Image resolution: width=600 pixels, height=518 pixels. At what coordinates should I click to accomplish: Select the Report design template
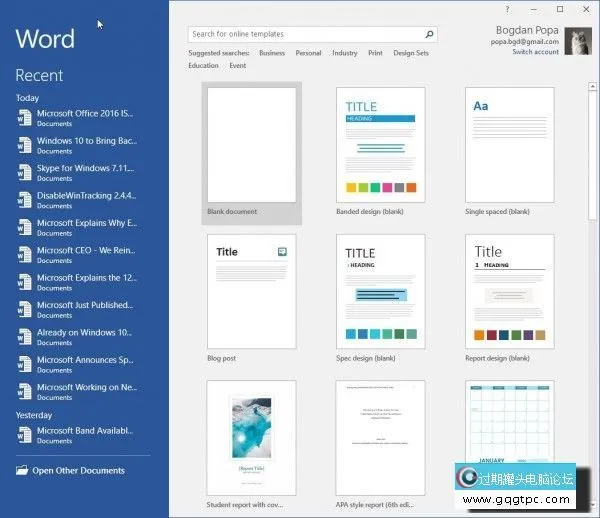510,291
